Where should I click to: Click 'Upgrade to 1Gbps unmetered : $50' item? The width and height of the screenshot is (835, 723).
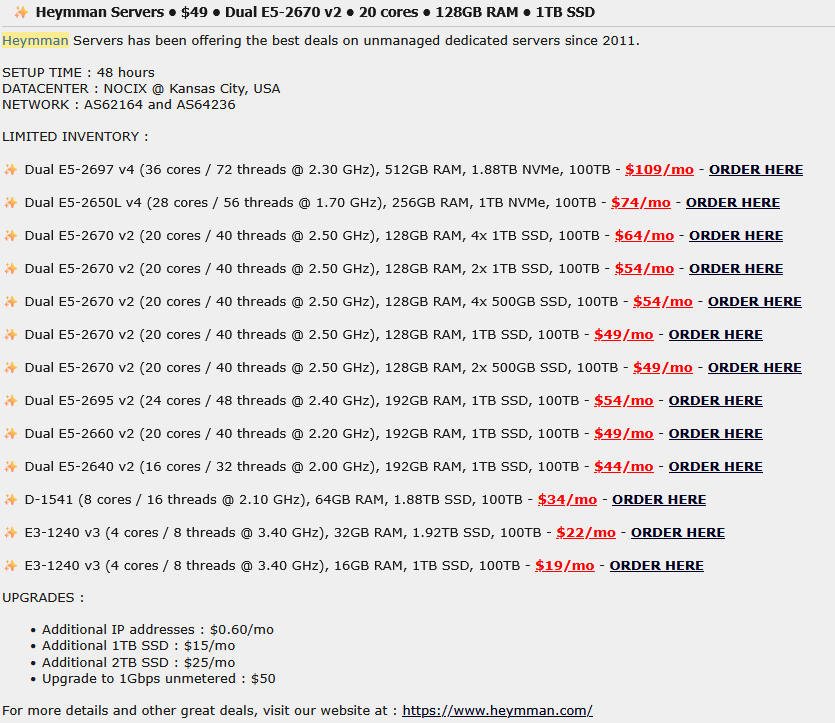[x=159, y=679]
